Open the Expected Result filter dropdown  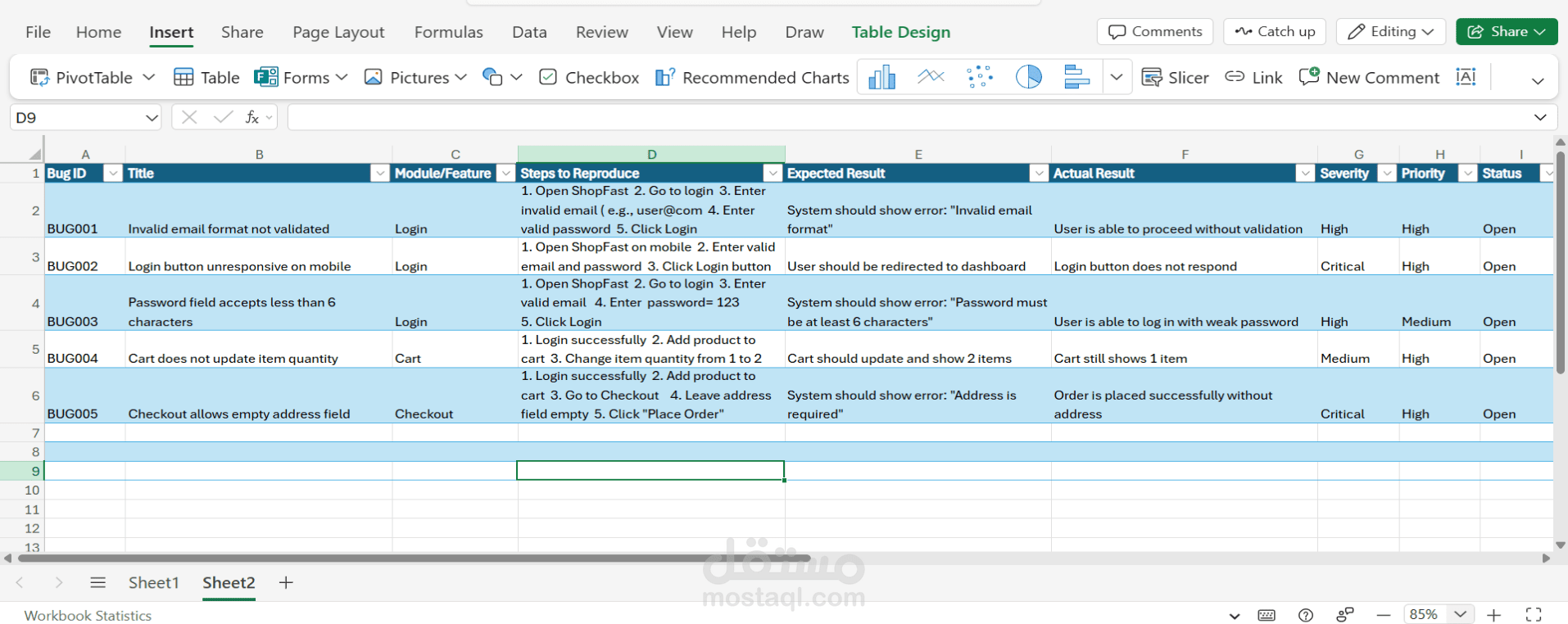(x=1039, y=173)
